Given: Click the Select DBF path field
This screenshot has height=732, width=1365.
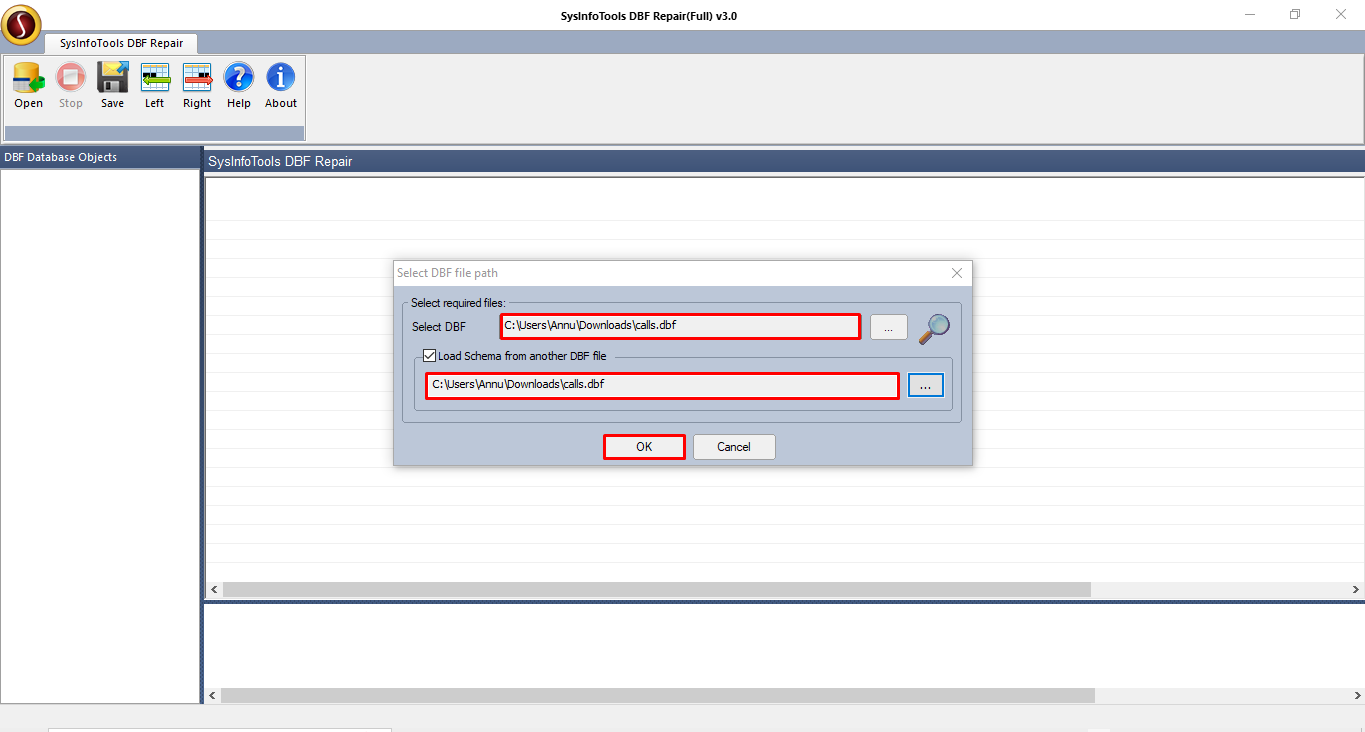Looking at the screenshot, I should pyautogui.click(x=680, y=326).
